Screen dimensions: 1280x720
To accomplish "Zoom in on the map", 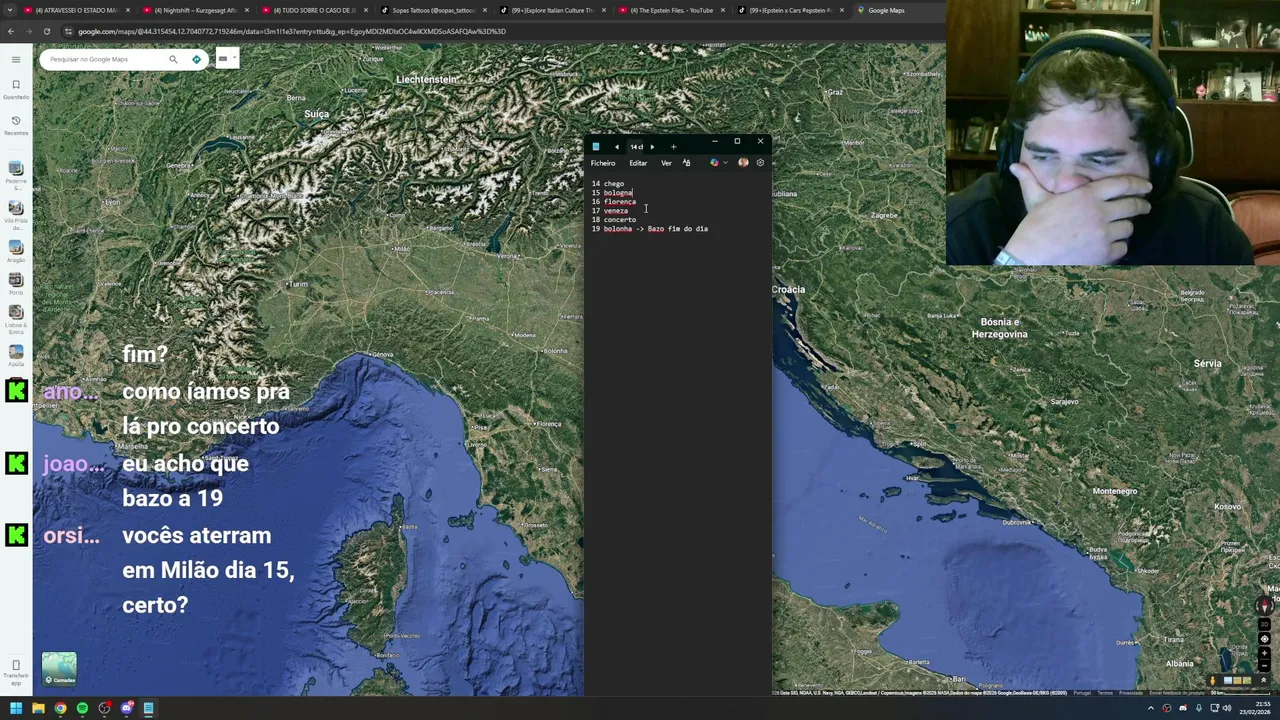I will click(x=1264, y=653).
